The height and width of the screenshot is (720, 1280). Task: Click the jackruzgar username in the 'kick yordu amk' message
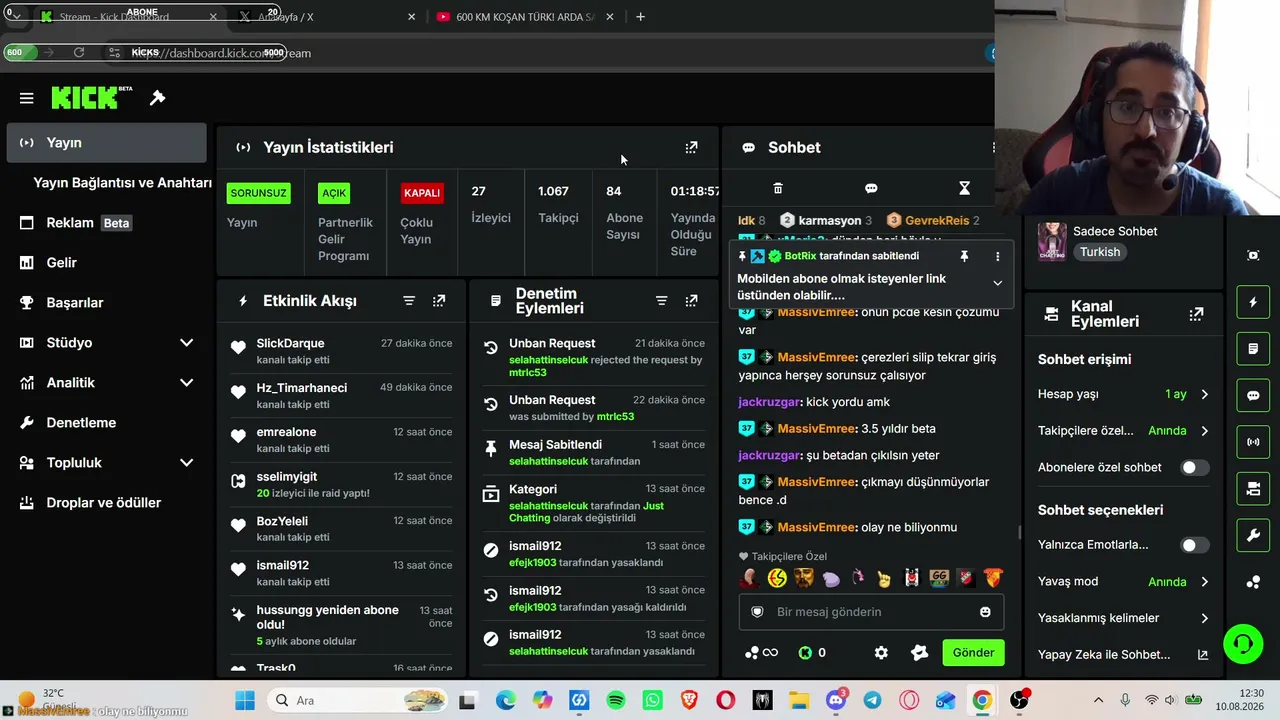click(x=768, y=402)
